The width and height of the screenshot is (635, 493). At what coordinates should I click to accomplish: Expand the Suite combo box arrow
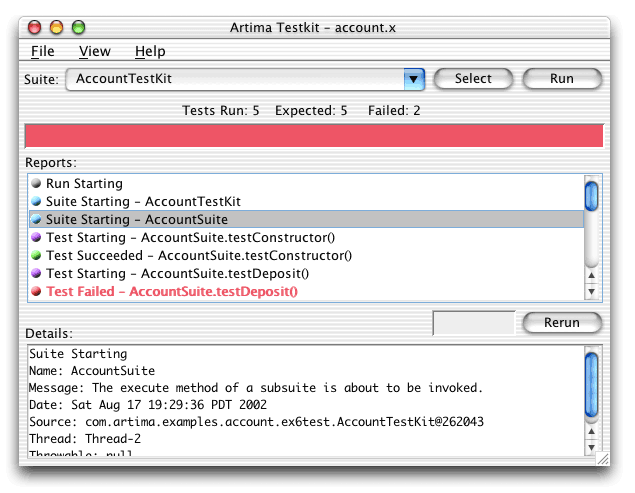(414, 79)
